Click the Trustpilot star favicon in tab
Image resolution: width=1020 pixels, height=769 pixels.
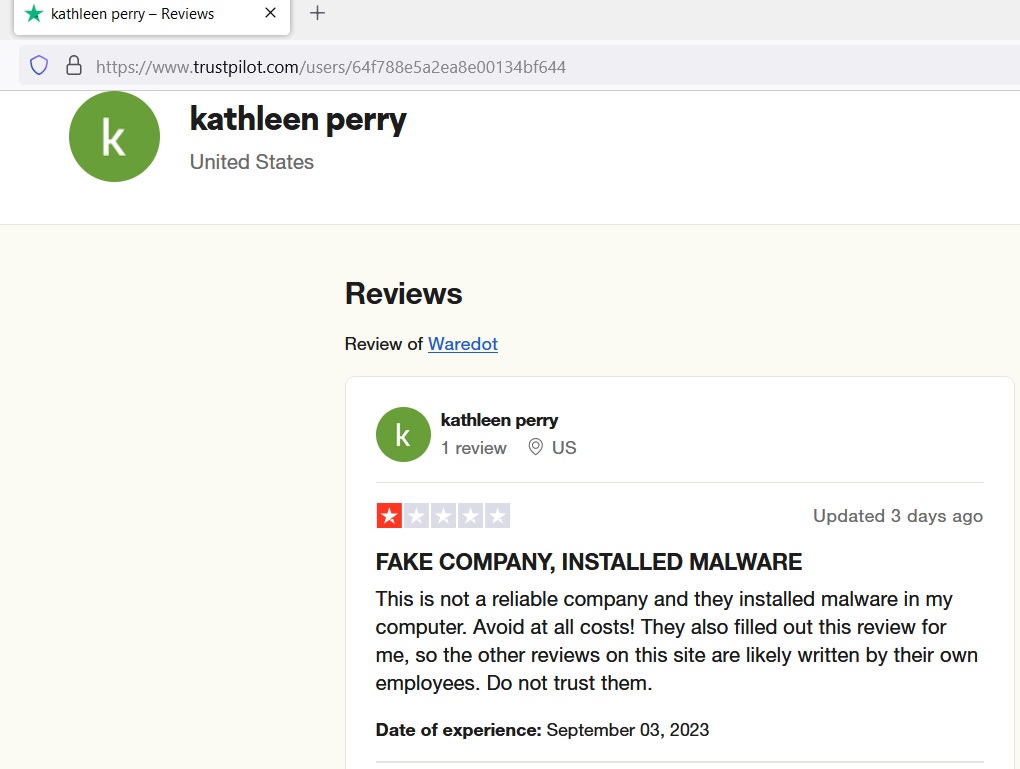(x=34, y=14)
